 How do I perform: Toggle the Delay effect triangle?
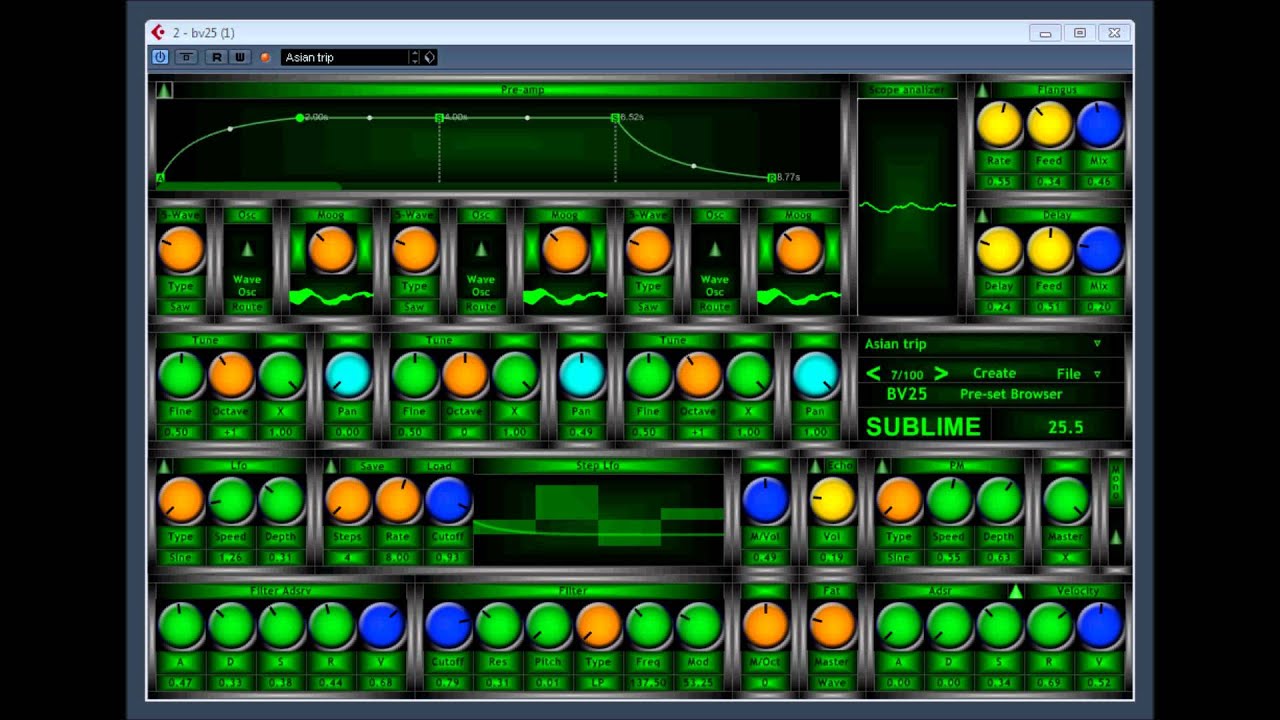point(983,216)
